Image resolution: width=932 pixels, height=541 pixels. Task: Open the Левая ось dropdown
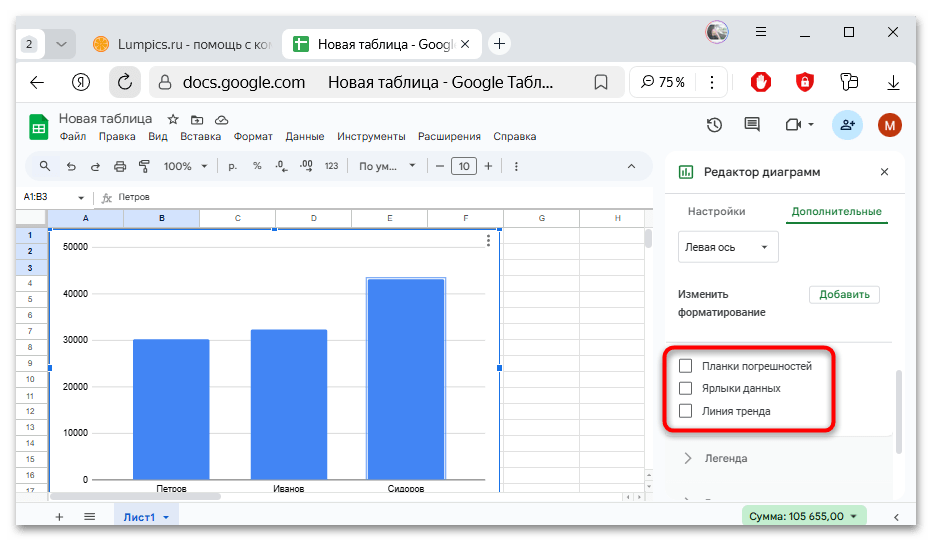point(728,247)
